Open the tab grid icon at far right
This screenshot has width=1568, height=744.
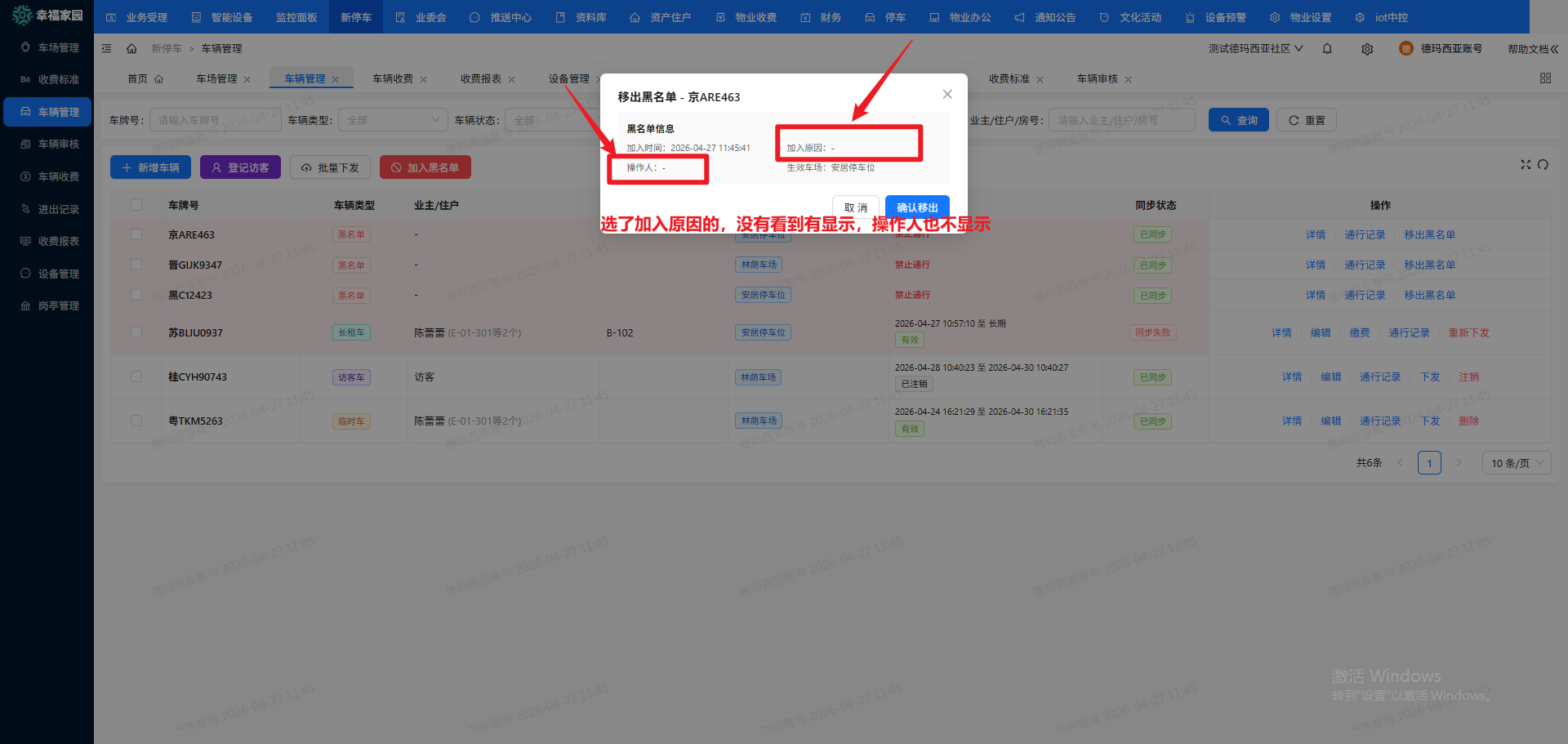(x=1545, y=78)
